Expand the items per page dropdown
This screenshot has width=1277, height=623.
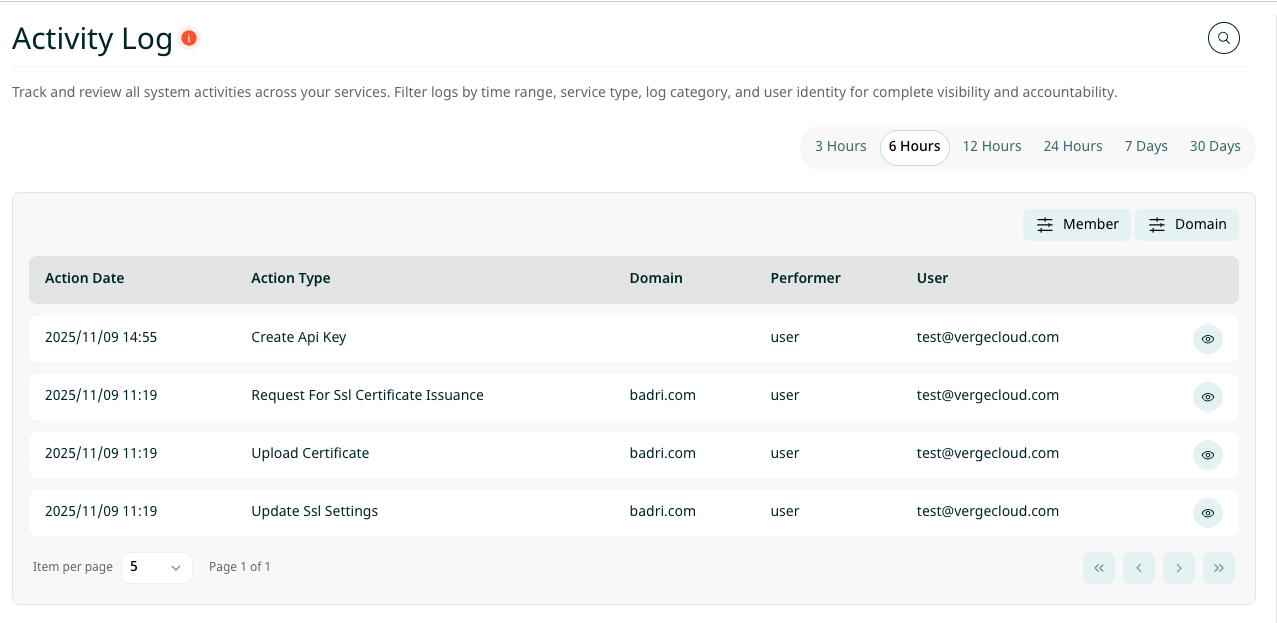coord(156,567)
